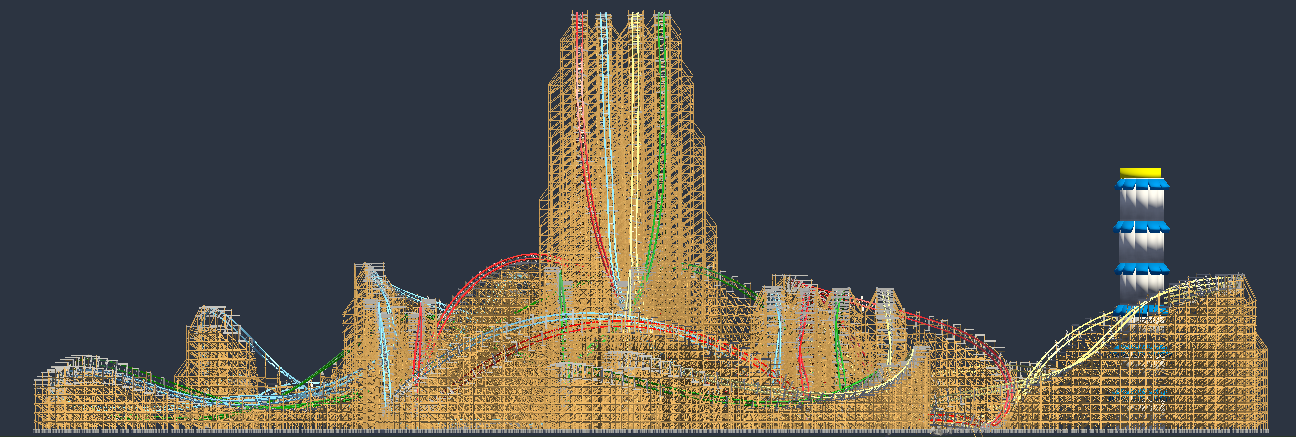The image size is (1296, 437).
Task: Select the small isolated hill peak on the left
Action: [x=211, y=312]
